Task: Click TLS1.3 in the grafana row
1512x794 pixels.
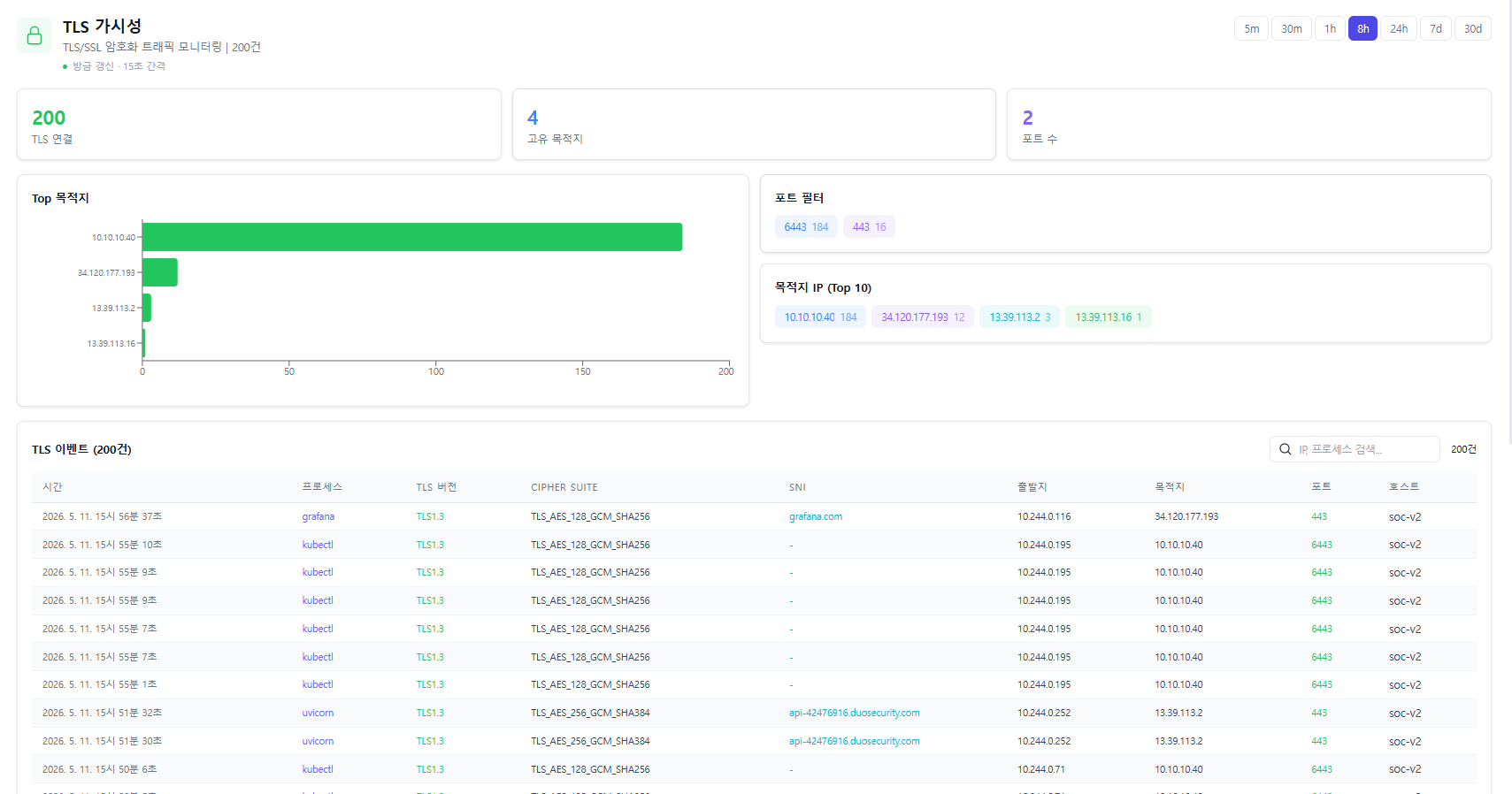Action: click(x=430, y=516)
